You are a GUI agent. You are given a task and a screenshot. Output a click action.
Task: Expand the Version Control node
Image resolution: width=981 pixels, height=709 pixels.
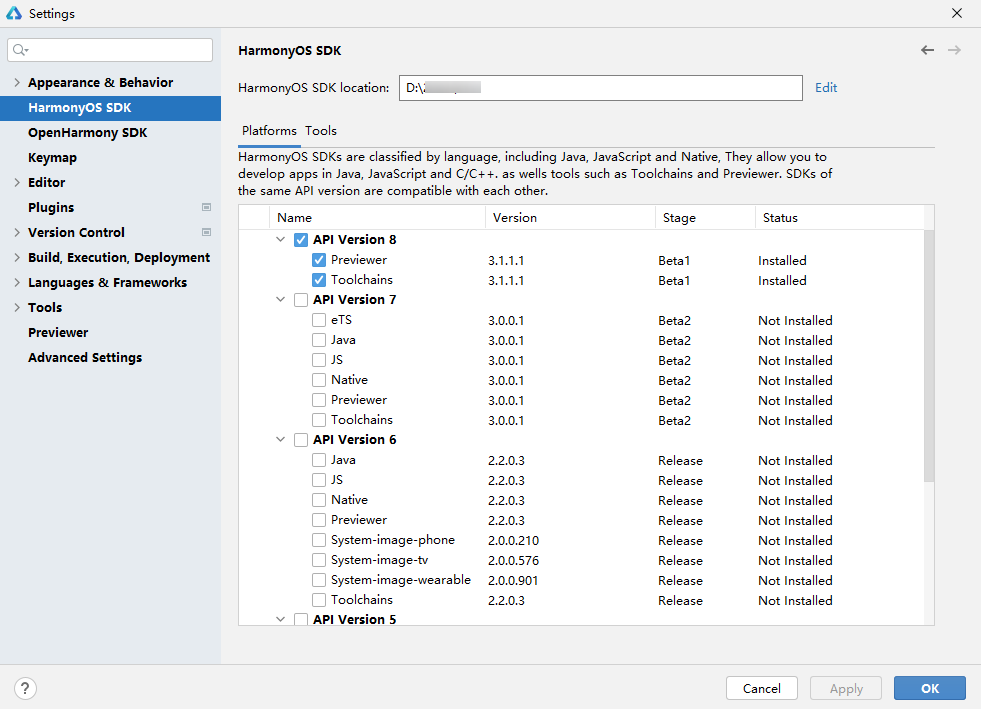(x=17, y=233)
